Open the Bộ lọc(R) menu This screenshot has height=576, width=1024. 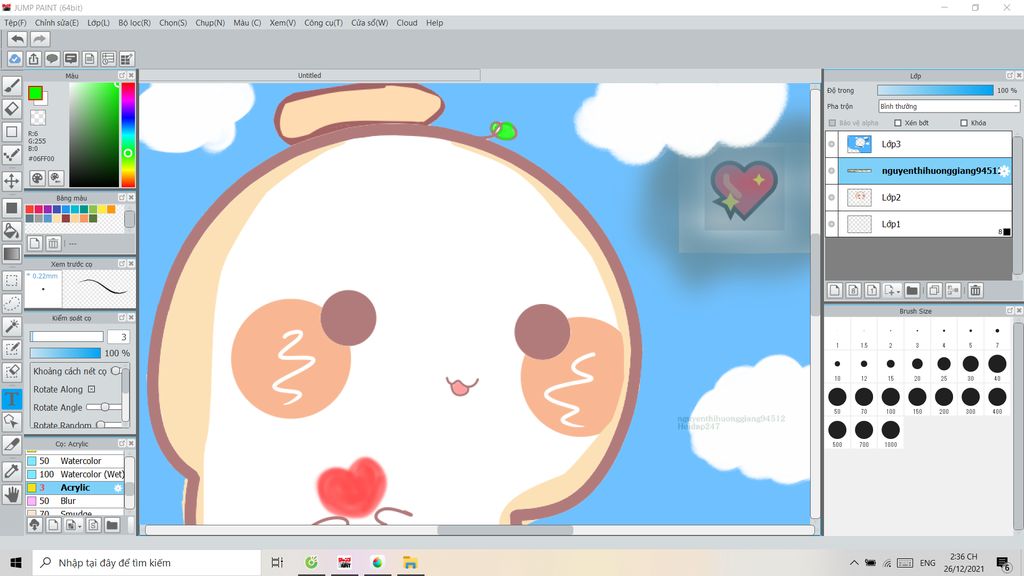tap(135, 23)
